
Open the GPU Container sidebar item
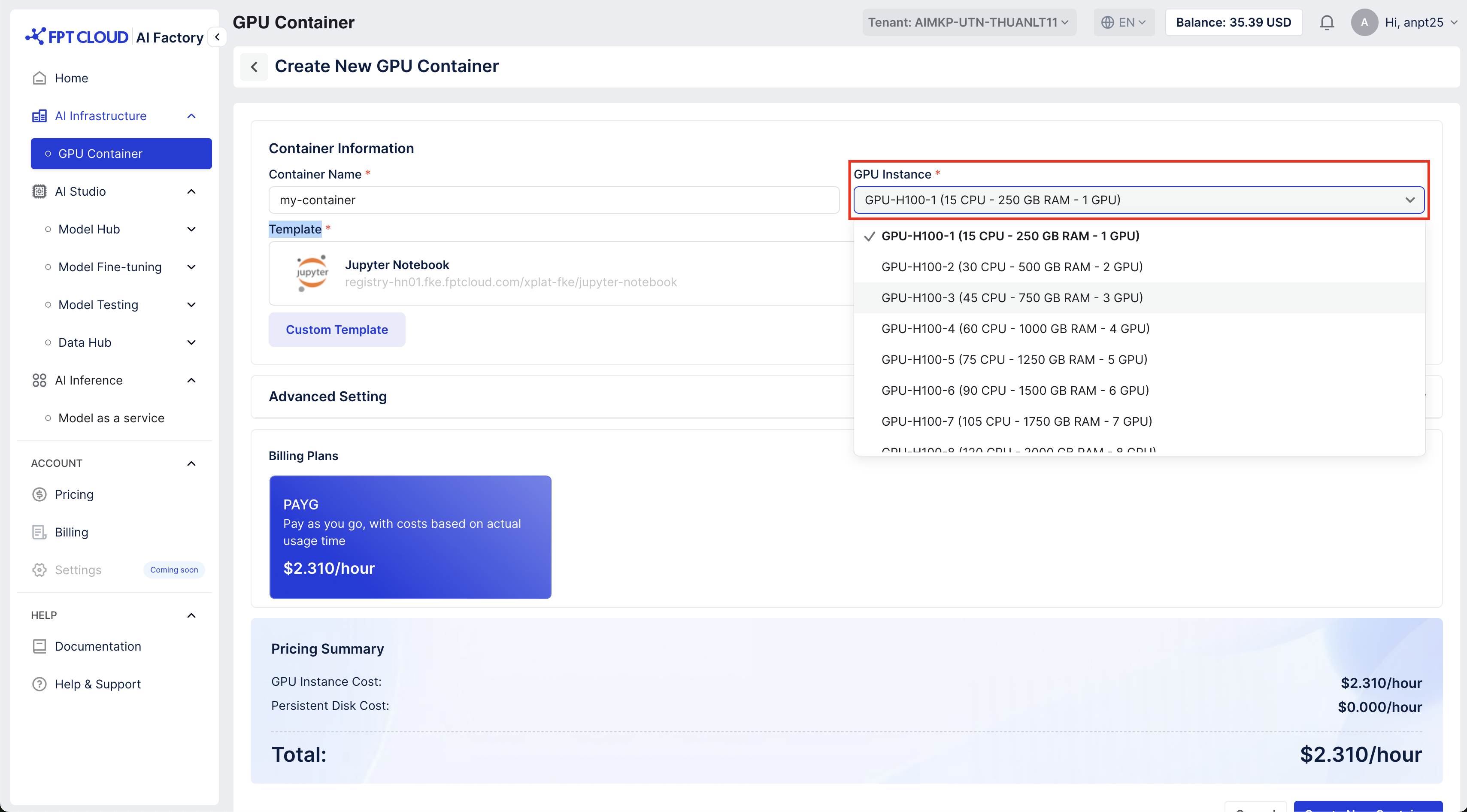[x=121, y=154]
